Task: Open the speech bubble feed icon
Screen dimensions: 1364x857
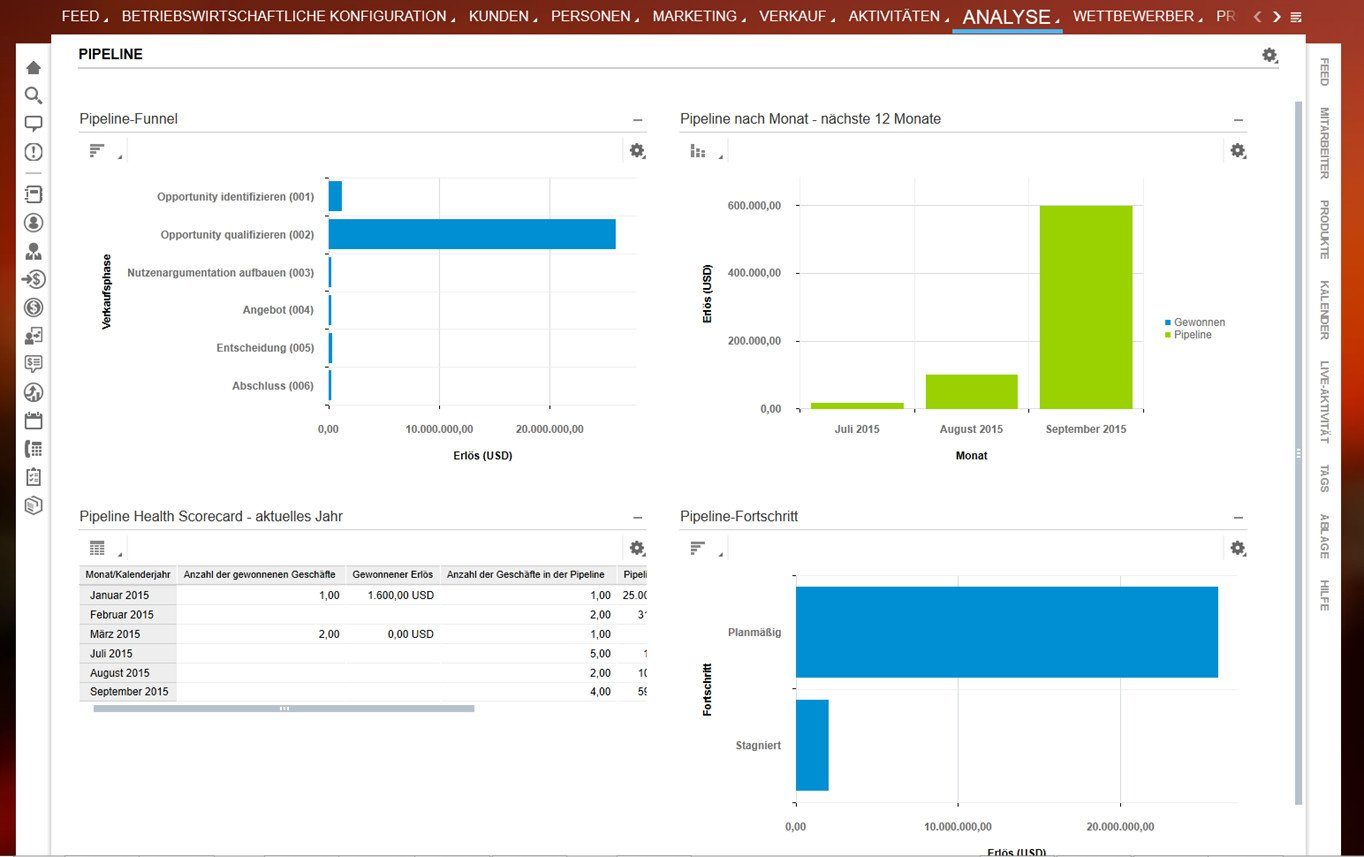Action: 33,124
